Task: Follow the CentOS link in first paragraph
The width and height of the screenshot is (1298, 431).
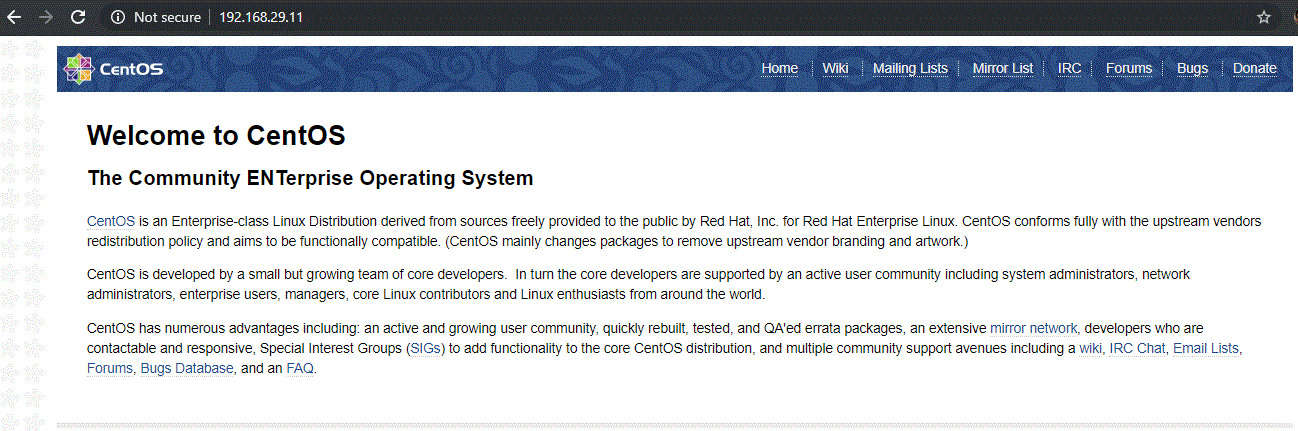Action: (x=111, y=220)
